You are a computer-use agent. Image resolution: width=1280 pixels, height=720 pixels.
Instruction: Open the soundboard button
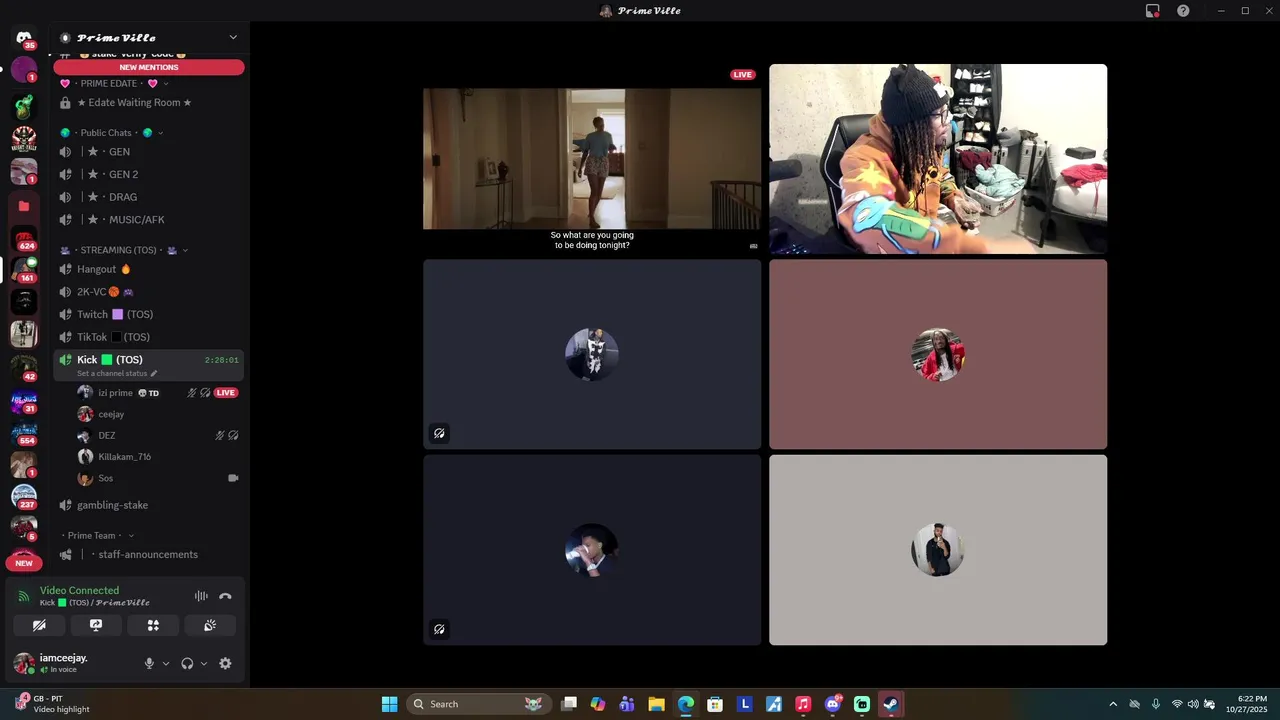tap(210, 625)
